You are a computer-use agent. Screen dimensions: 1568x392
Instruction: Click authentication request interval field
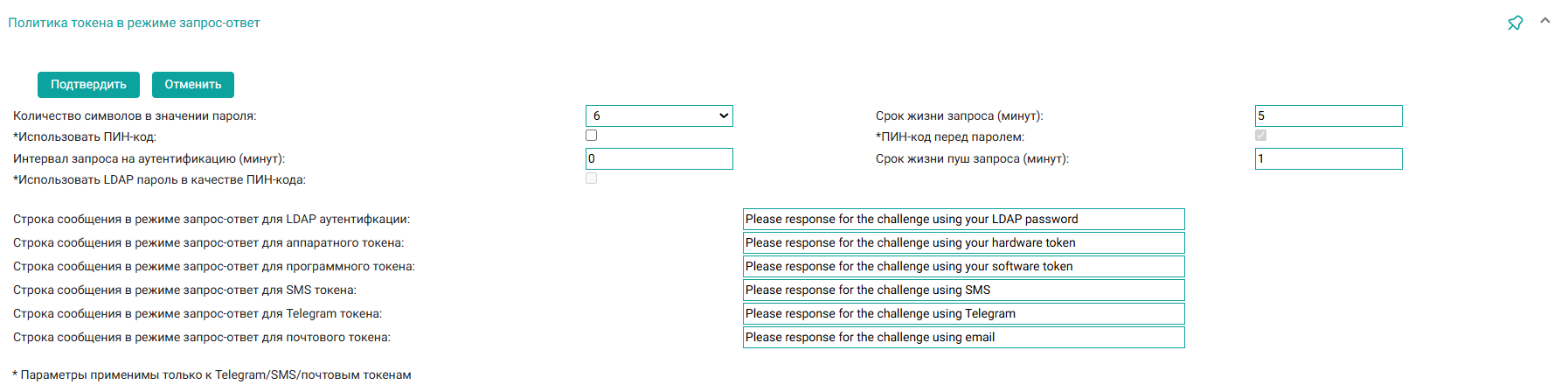click(659, 158)
